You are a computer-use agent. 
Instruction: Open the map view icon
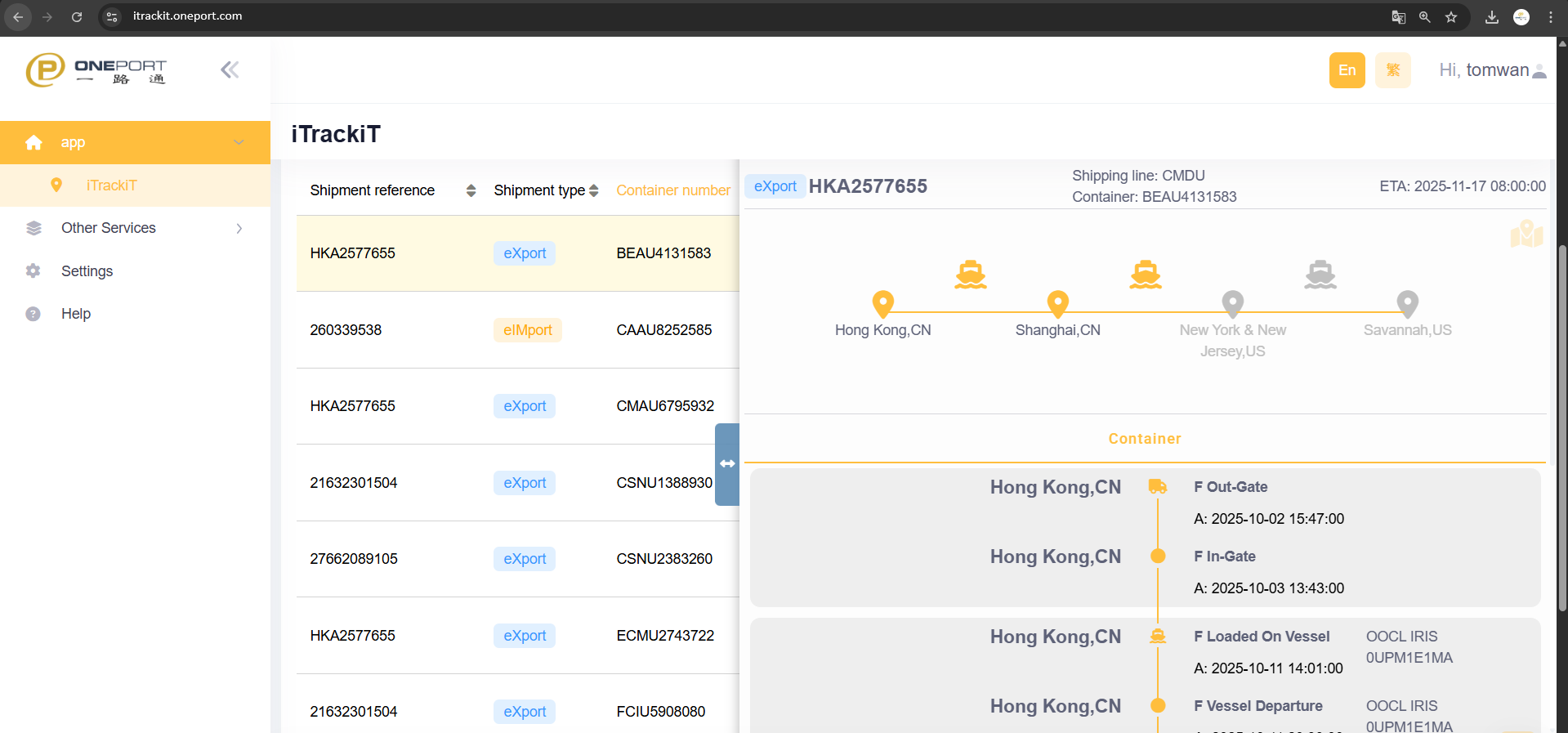(1526, 235)
